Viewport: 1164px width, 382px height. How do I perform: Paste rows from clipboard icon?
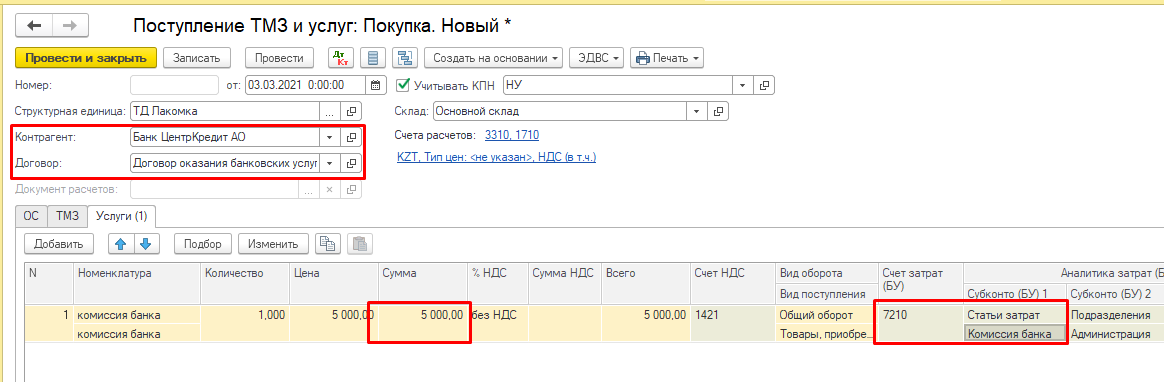[359, 243]
